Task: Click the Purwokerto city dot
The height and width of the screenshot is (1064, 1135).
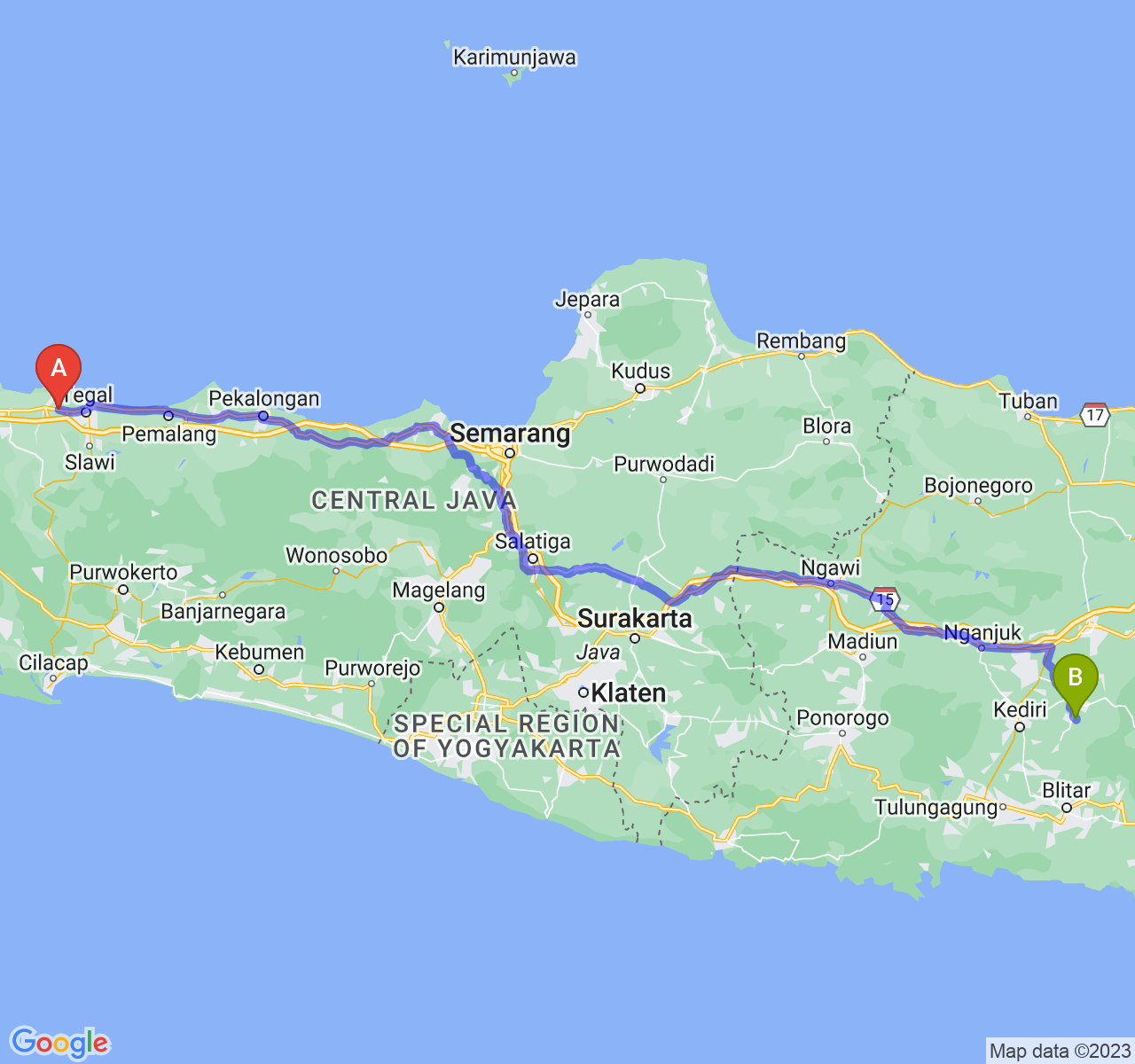Action: [x=123, y=590]
